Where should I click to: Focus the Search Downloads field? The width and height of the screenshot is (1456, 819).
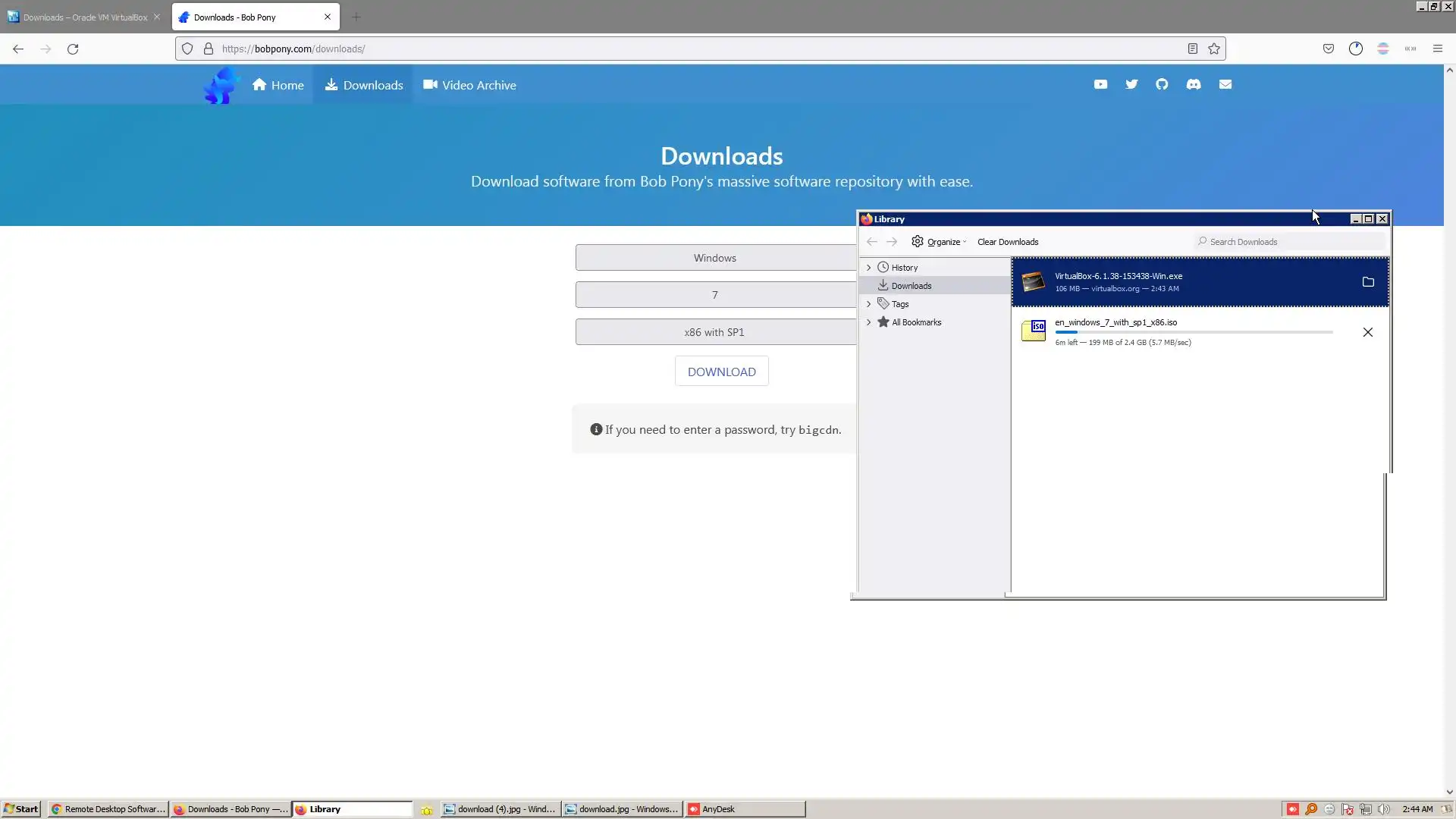[x=1293, y=242]
